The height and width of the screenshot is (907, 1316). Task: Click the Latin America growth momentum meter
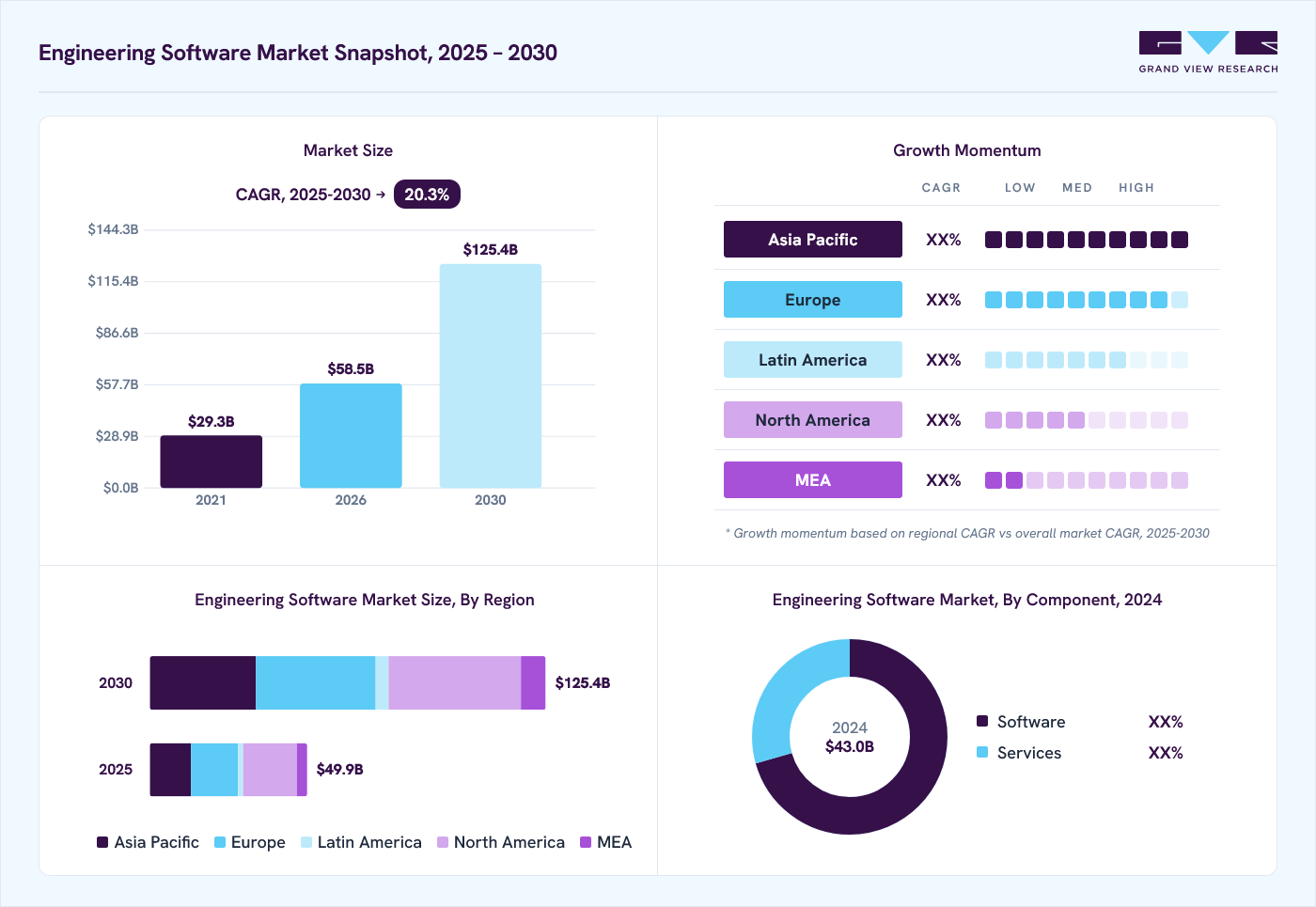(x=1087, y=360)
